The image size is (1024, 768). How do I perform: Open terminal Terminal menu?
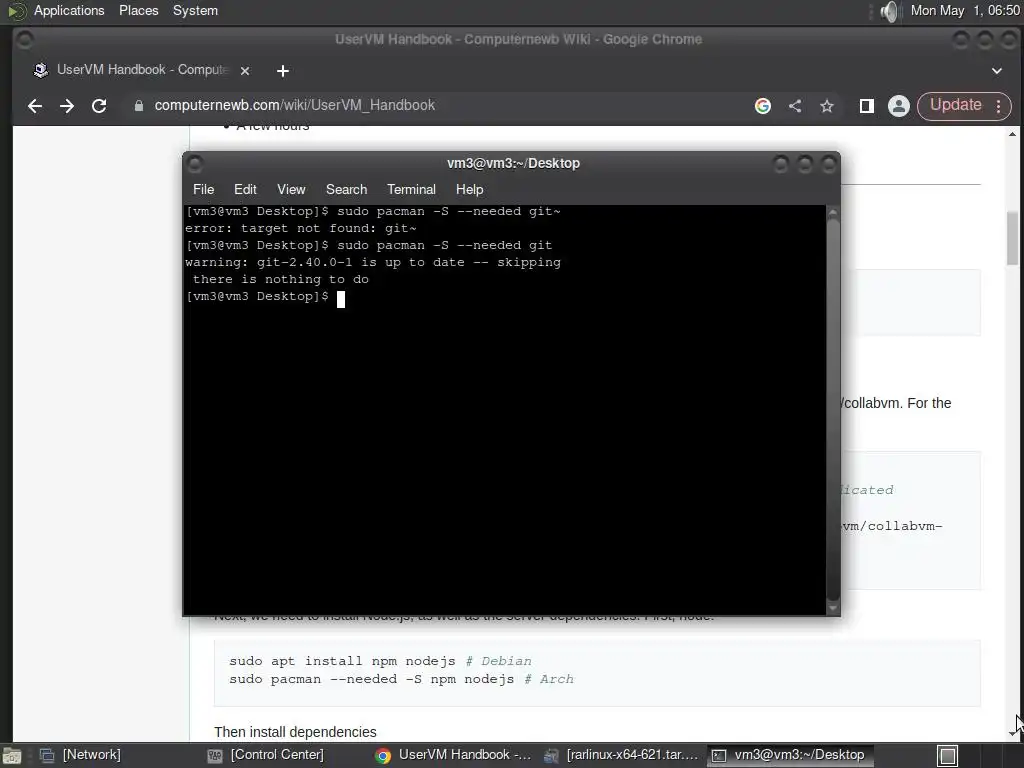(x=411, y=189)
